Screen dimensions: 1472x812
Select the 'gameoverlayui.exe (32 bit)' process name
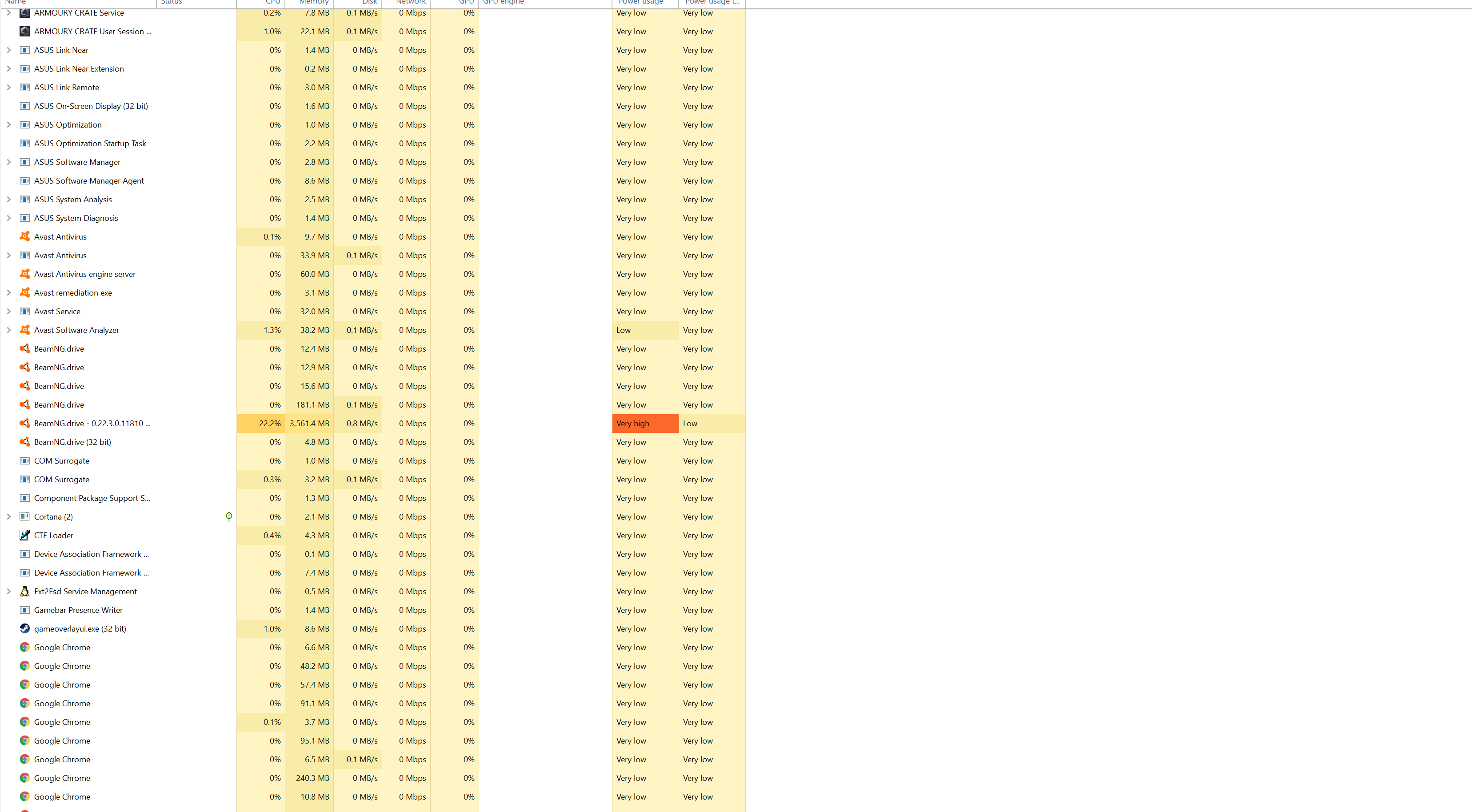click(80, 628)
